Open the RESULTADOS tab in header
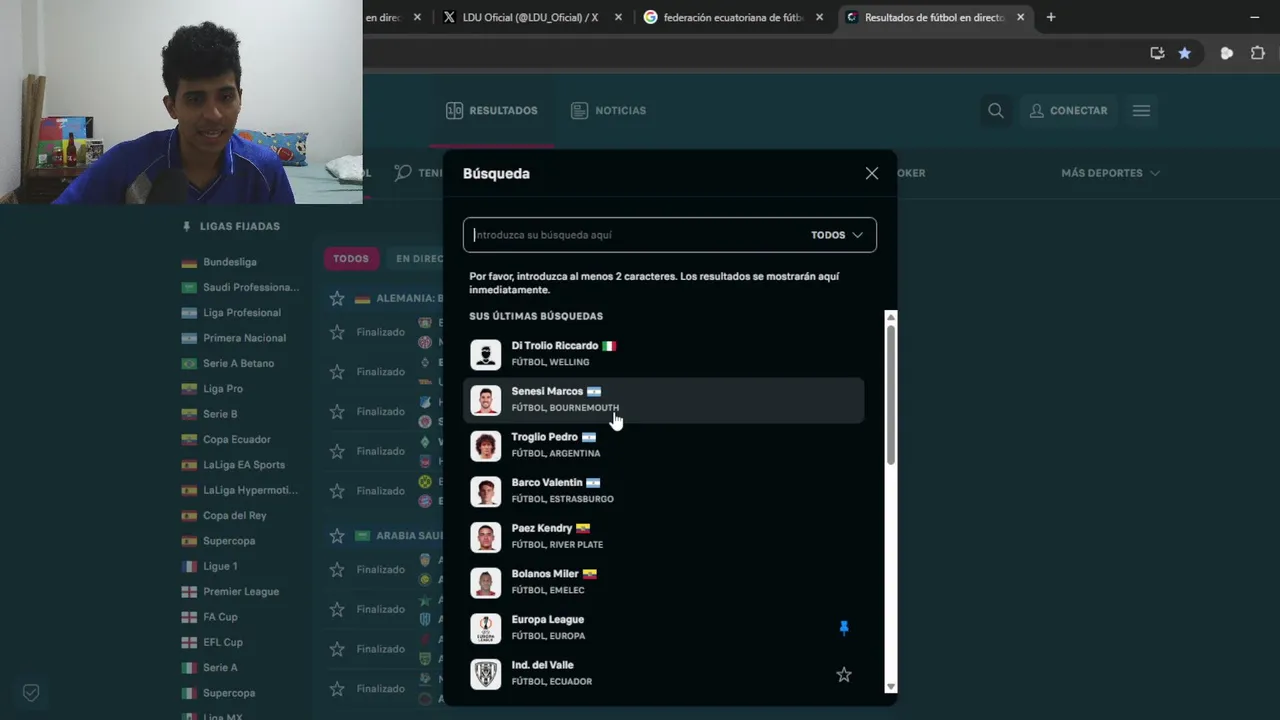This screenshot has height=720, width=1280. tap(492, 111)
